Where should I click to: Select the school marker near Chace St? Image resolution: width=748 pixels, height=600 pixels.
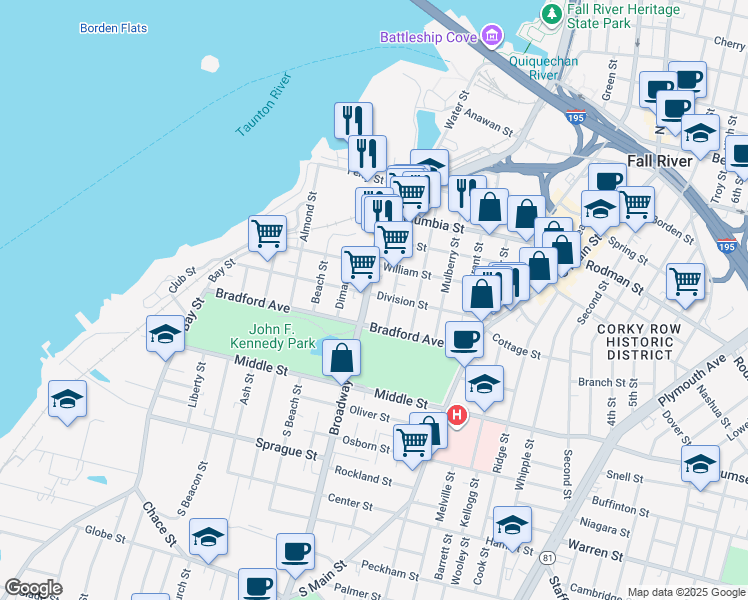(208, 537)
